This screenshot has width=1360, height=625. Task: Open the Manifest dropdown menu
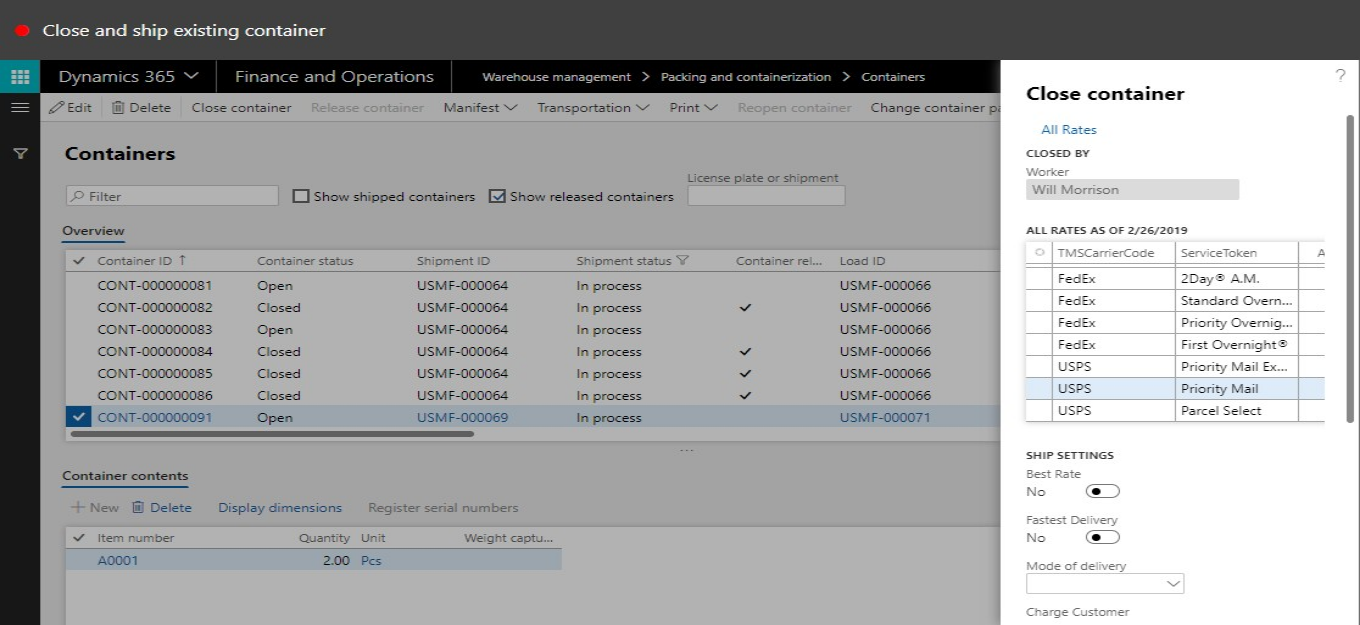tap(480, 108)
